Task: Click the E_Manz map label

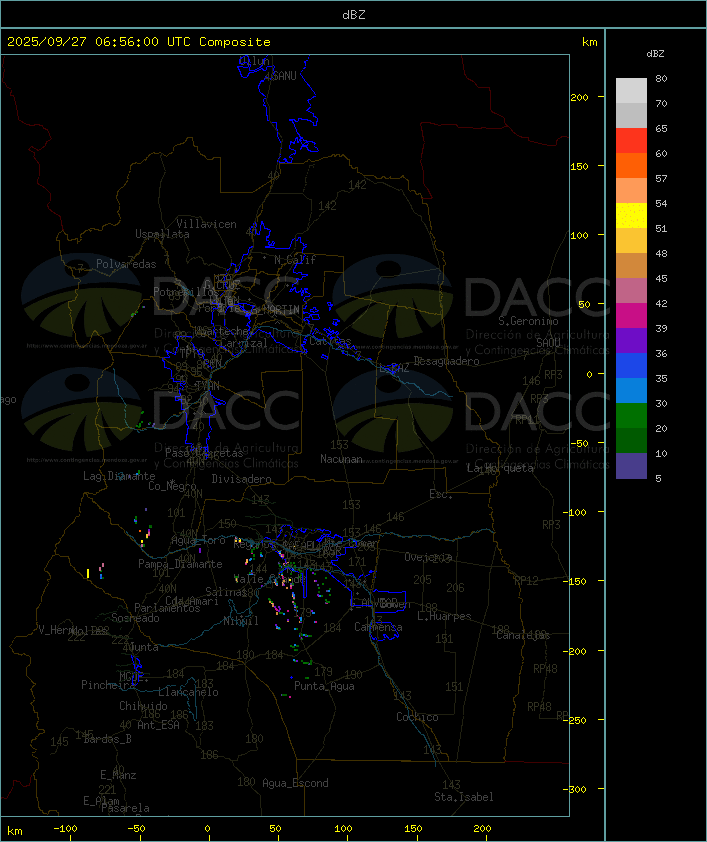Action: [x=118, y=775]
